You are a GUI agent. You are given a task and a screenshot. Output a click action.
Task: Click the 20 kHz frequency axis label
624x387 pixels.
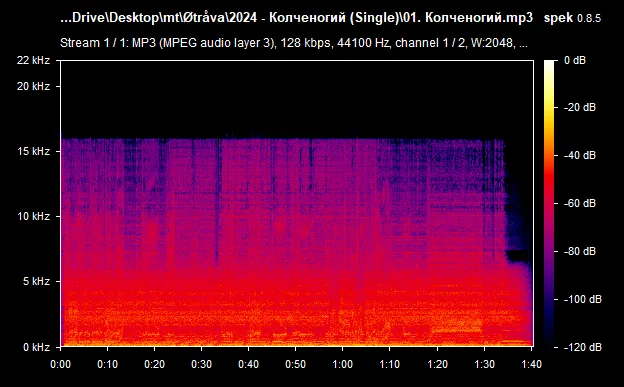33,86
